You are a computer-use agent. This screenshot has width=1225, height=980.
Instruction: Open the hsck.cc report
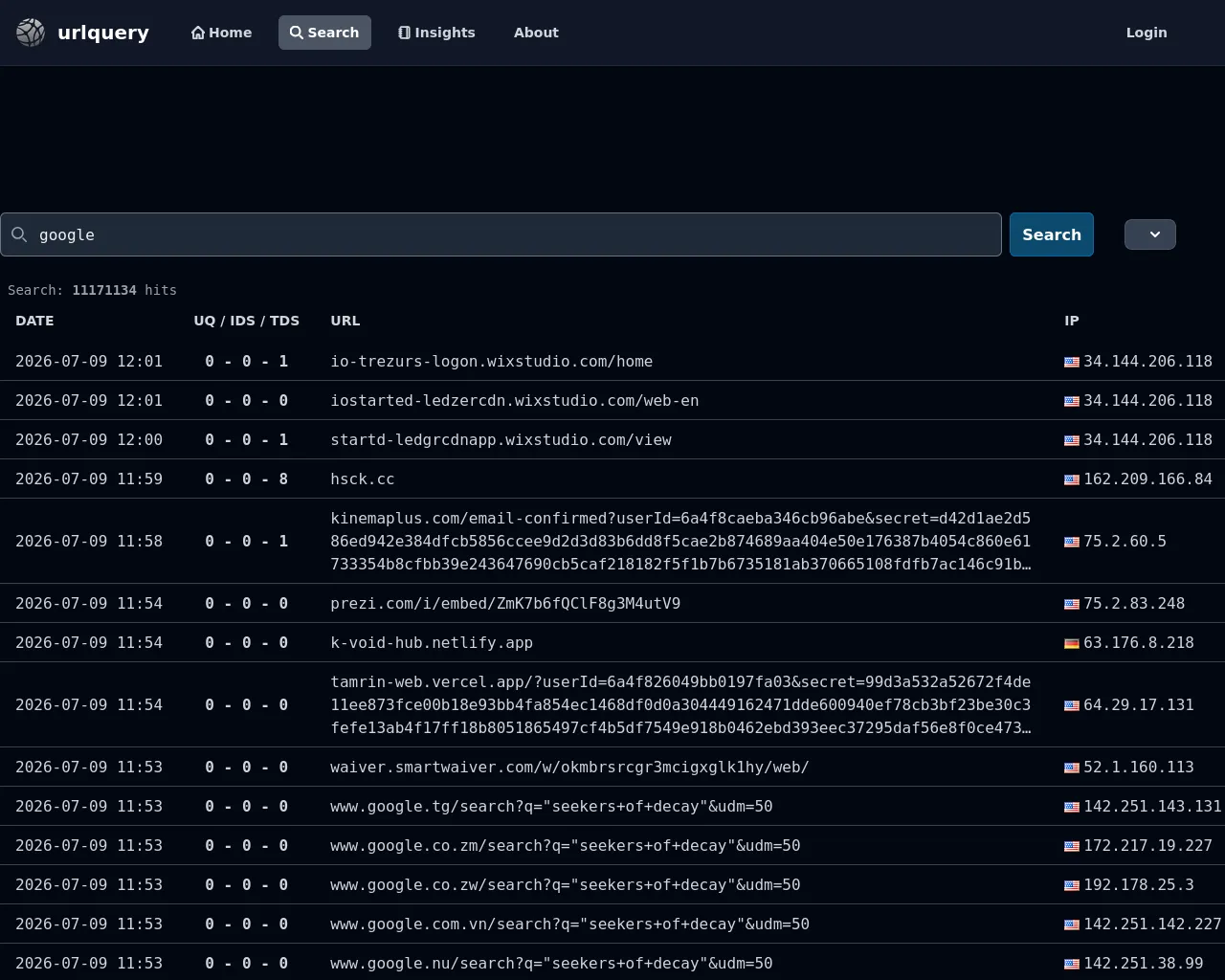(363, 479)
